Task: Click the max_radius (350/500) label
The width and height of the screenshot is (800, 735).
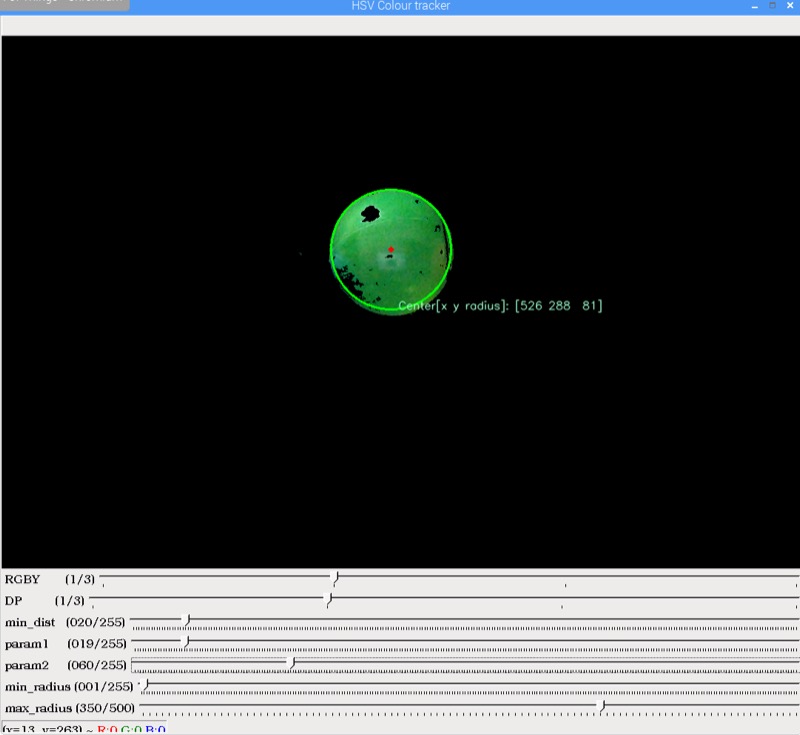Action: [70, 708]
